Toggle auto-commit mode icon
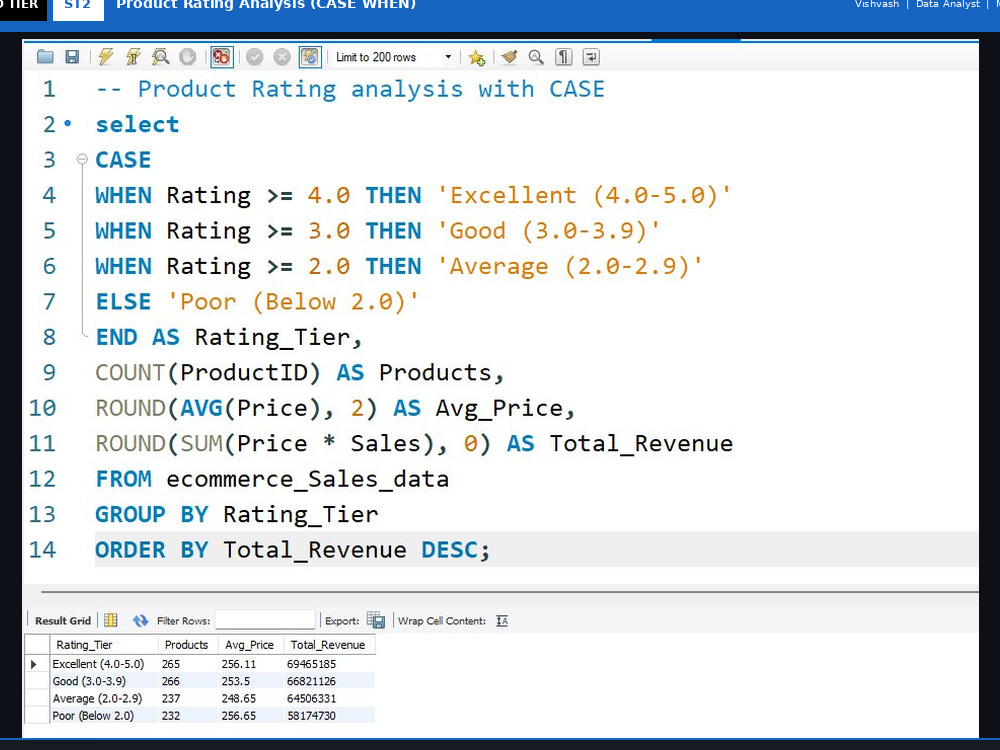1000x750 pixels. coord(310,57)
